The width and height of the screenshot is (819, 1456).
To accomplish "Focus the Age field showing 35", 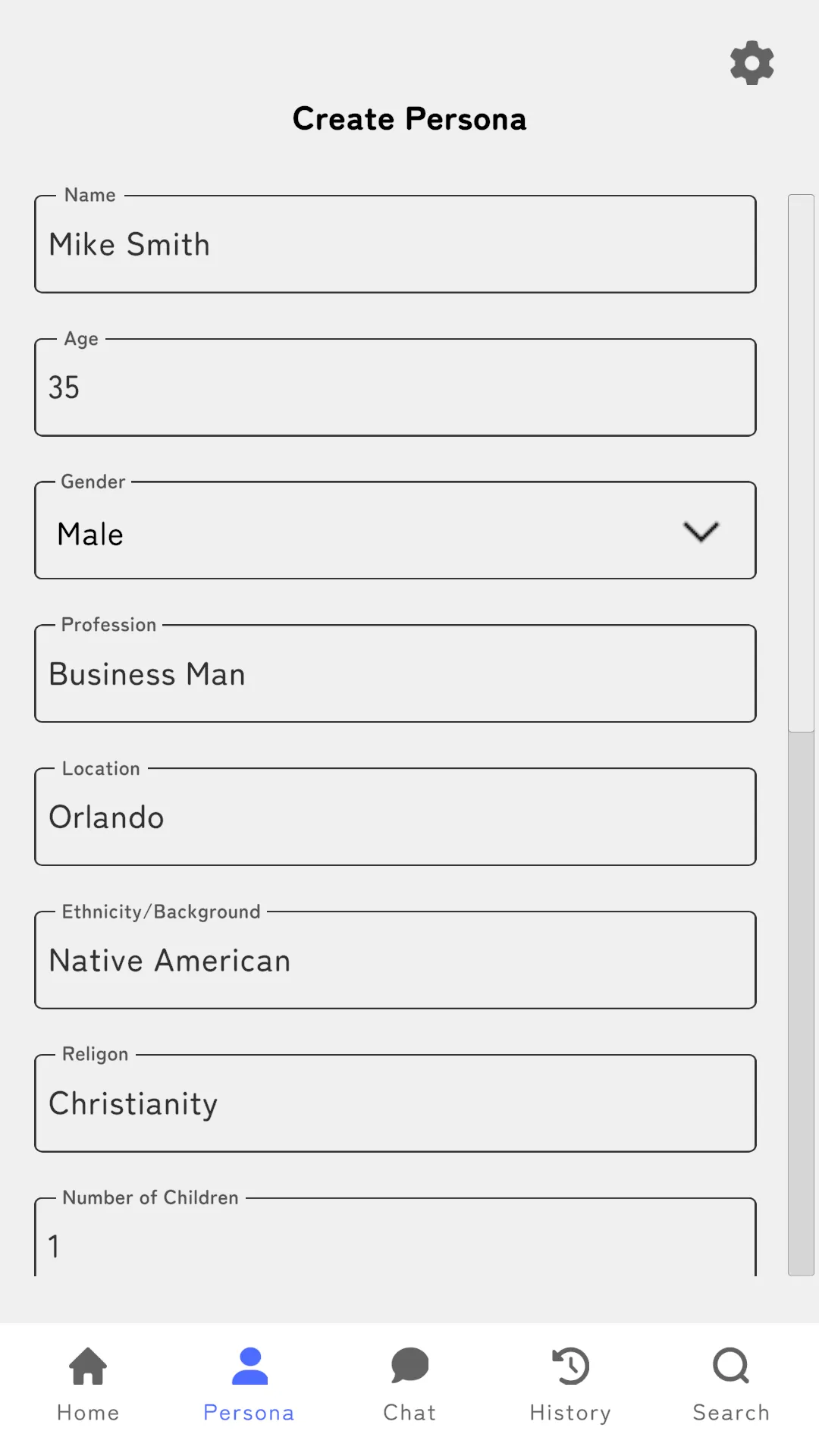I will tap(395, 388).
